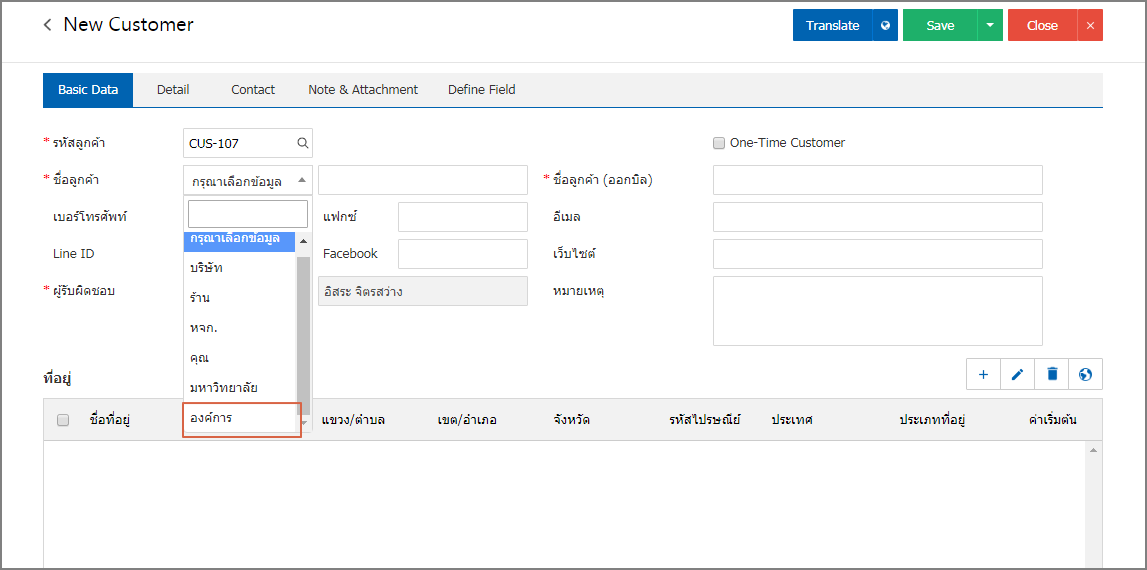Select มหาวิทยาลัย from the prefix list
Viewport: 1147px width, 570px height.
pos(239,387)
